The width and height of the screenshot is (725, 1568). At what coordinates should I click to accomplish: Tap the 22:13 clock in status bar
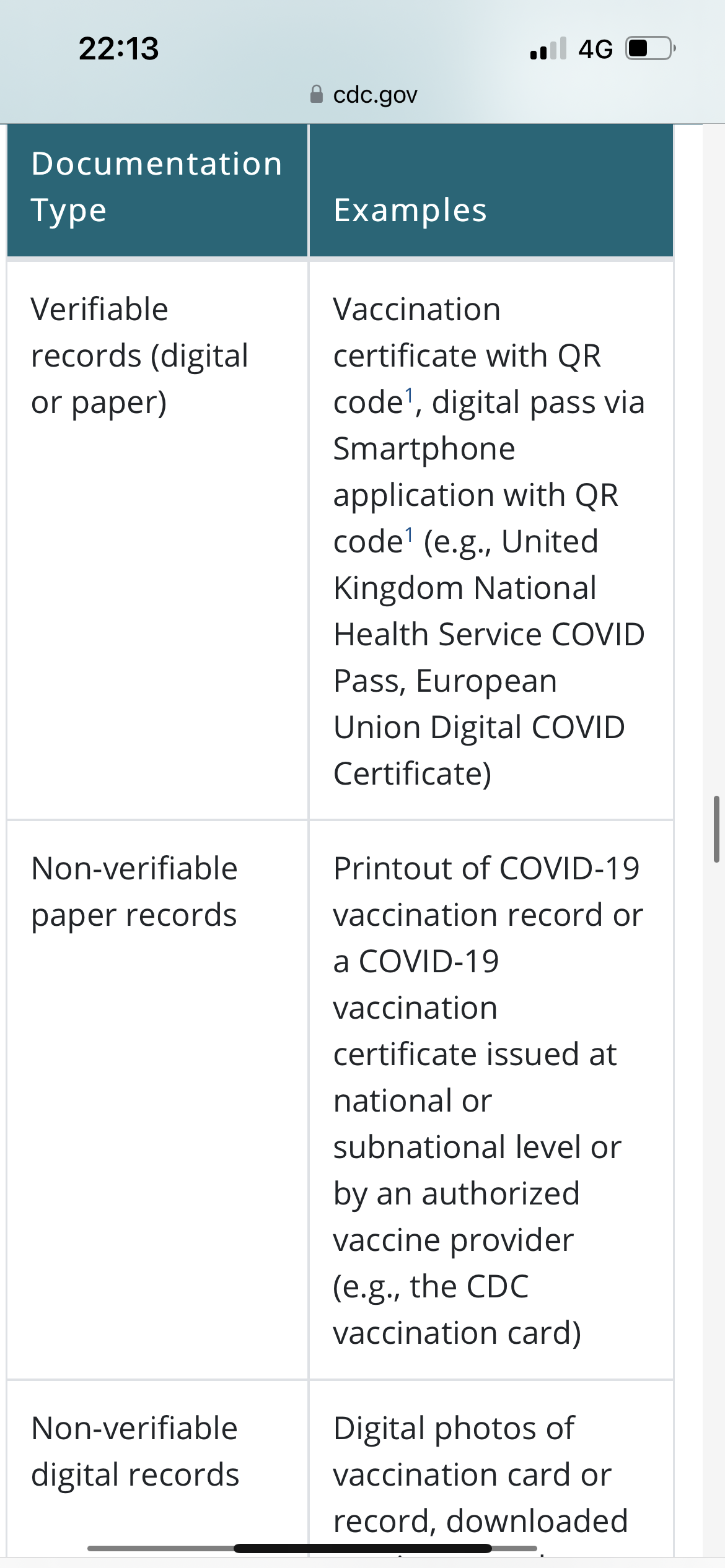(x=118, y=48)
